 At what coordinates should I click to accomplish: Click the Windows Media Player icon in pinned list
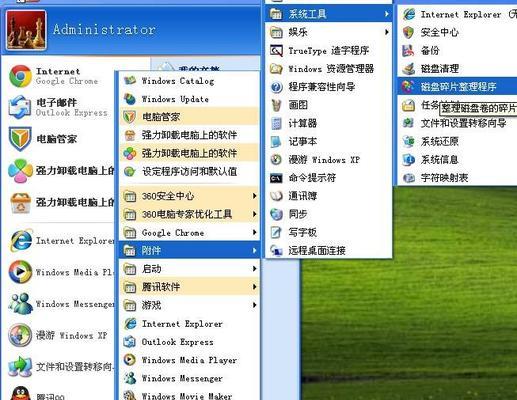pyautogui.click(x=20, y=272)
